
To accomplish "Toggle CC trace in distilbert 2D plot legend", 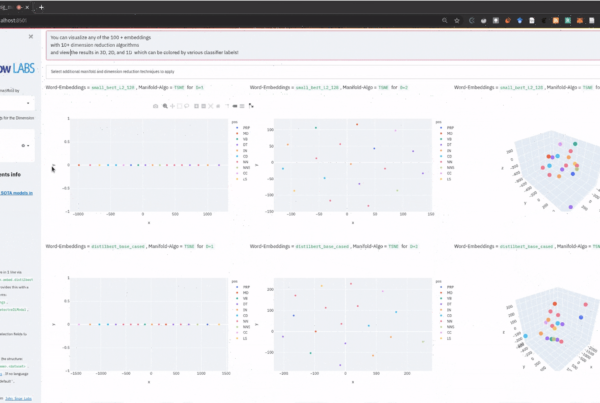I will [447, 333].
